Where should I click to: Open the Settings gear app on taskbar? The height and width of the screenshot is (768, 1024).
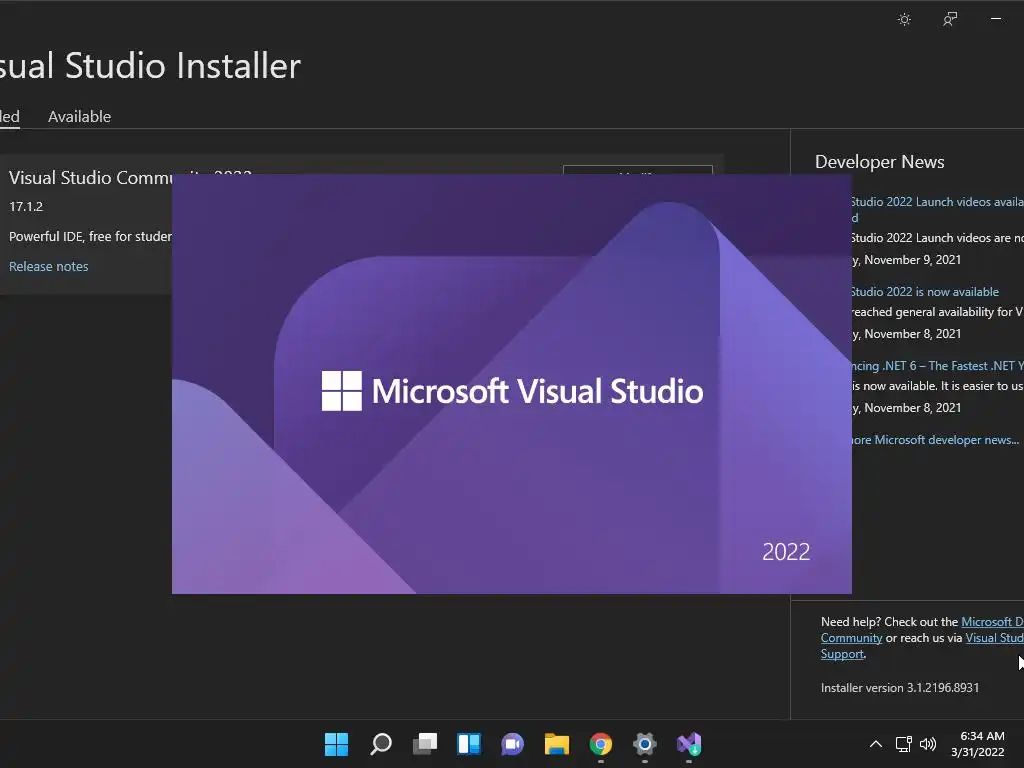pos(645,744)
